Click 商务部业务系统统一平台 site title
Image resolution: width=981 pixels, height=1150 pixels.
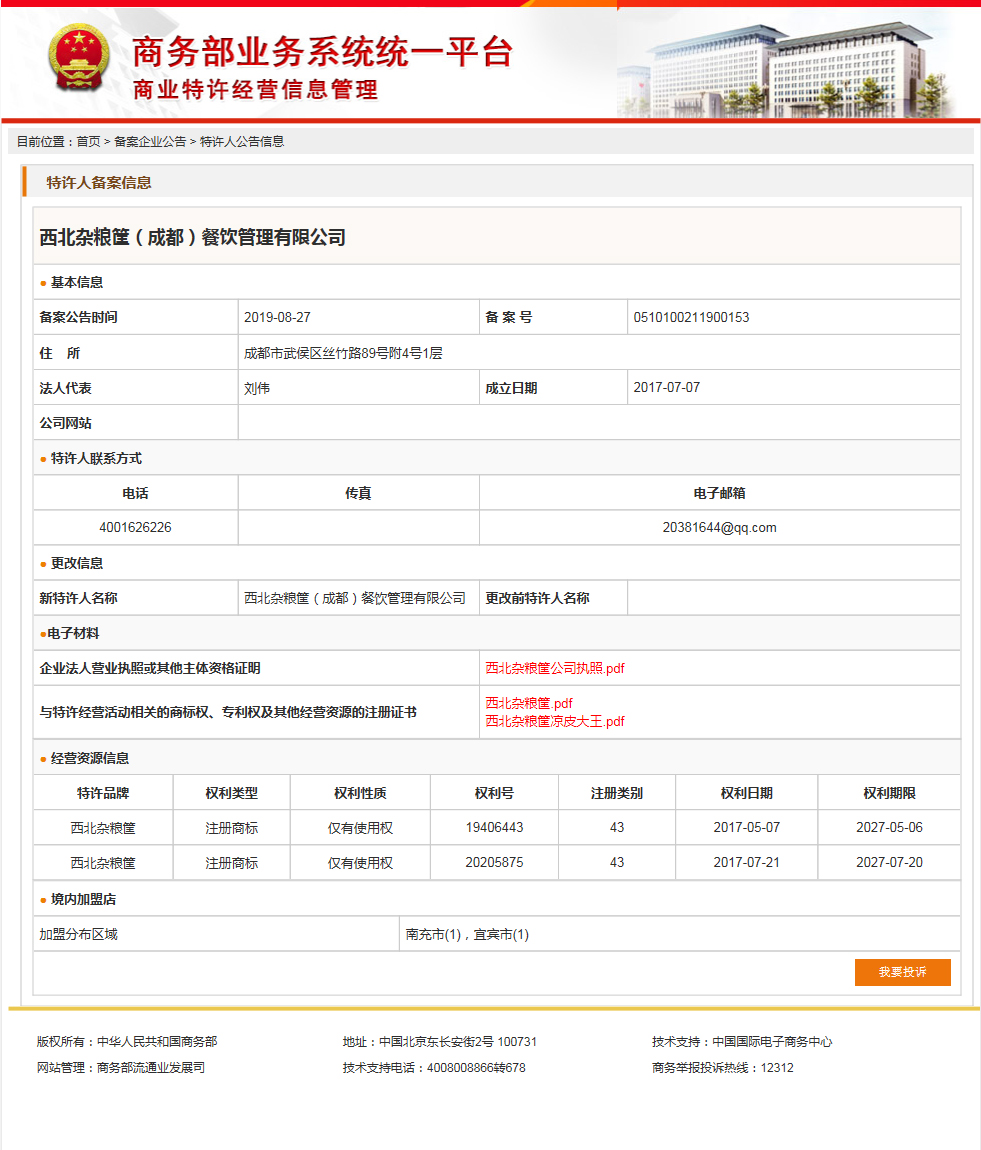click(x=323, y=52)
